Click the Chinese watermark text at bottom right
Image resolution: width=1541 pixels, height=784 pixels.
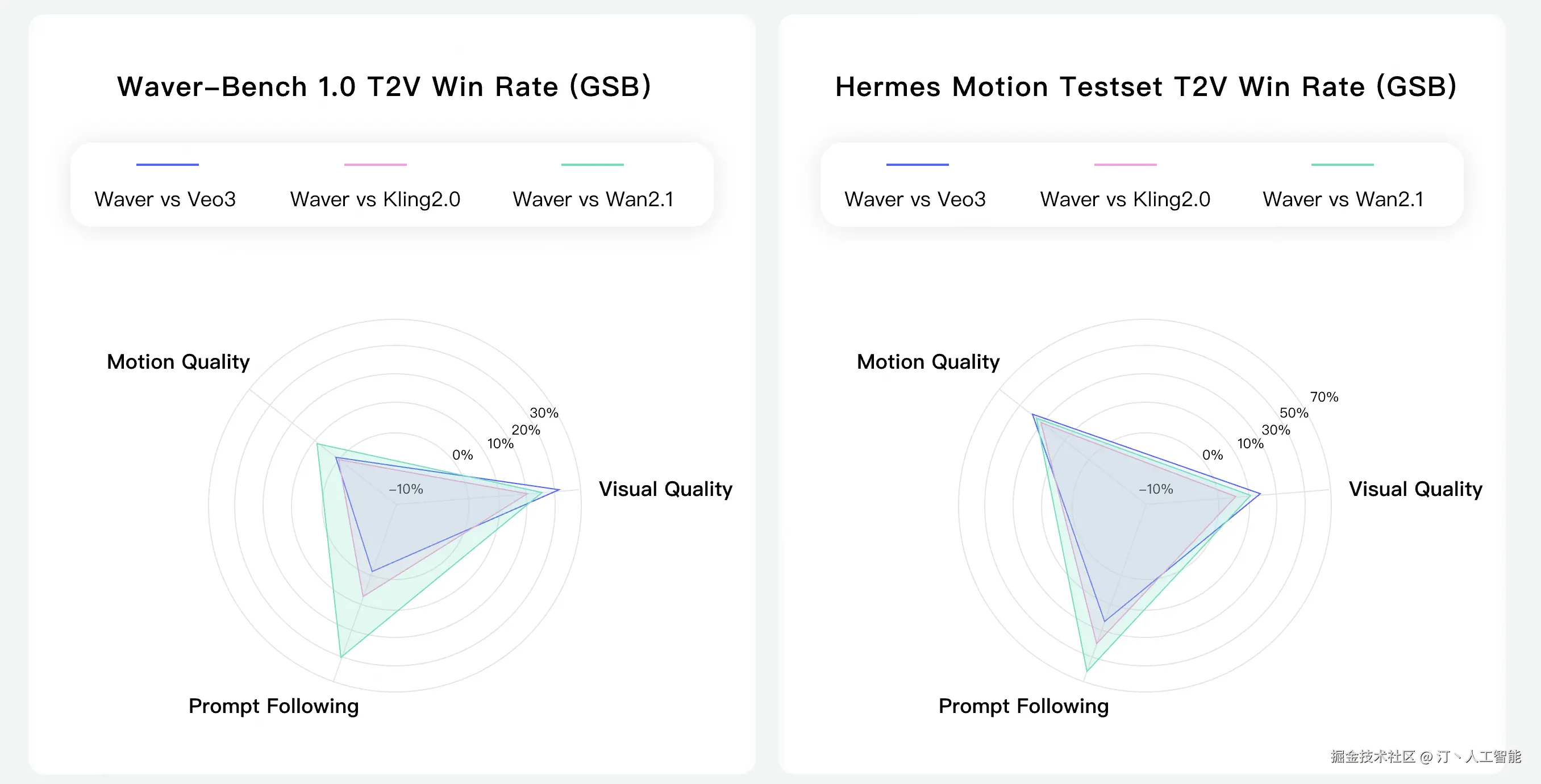tap(1426, 757)
